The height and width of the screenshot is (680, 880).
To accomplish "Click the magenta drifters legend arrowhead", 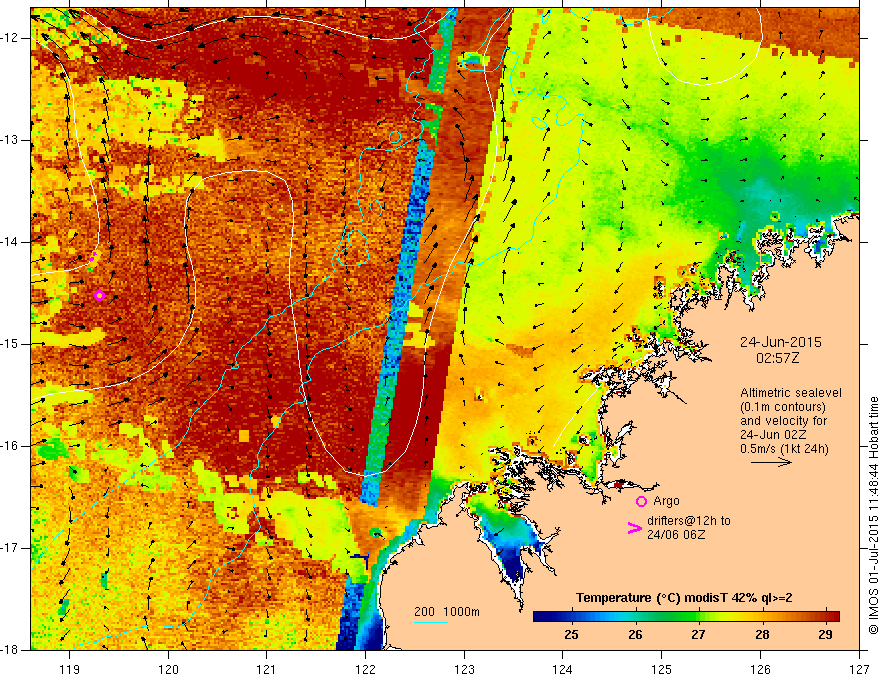I will tap(634, 528).
